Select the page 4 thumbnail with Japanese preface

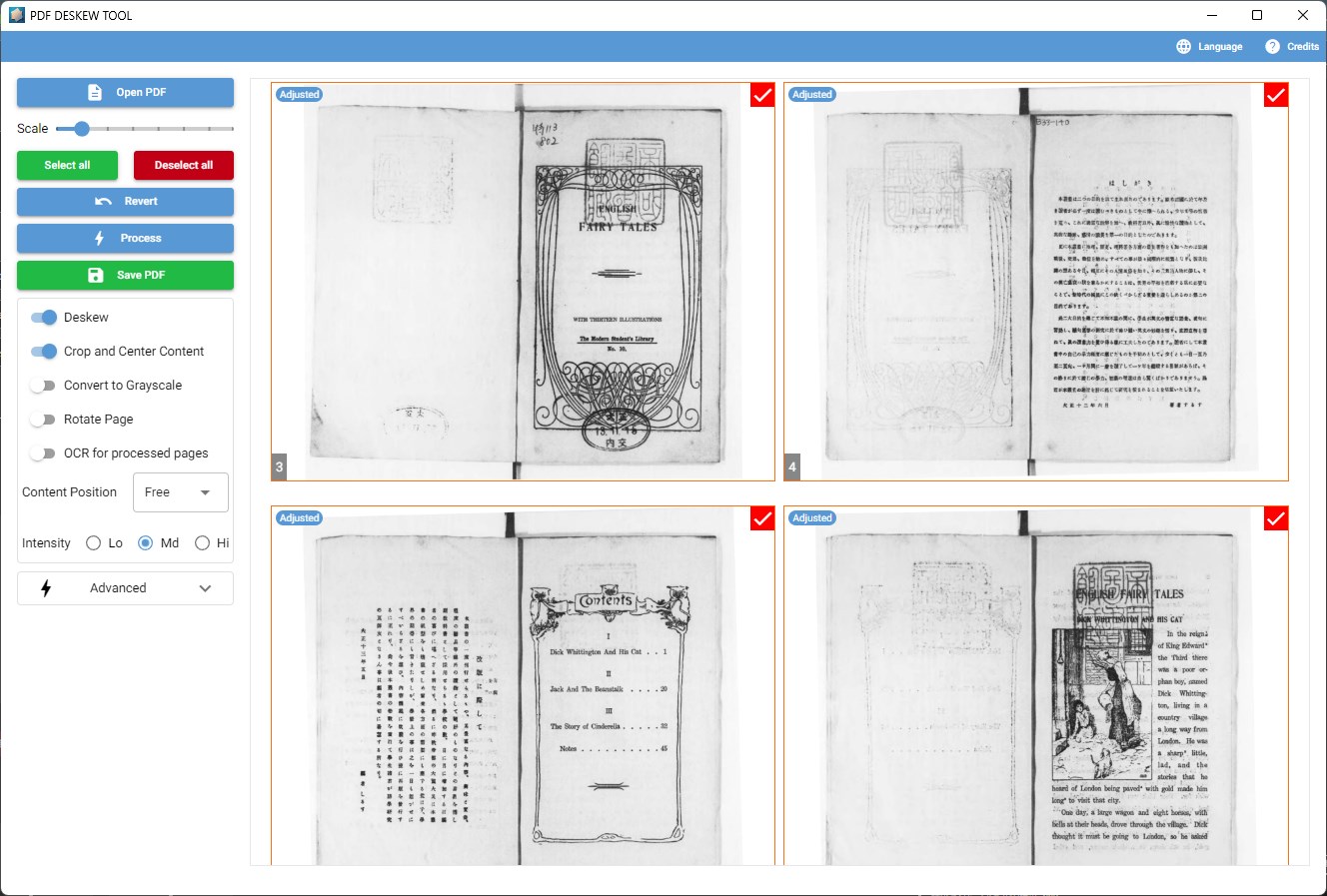coord(1036,282)
